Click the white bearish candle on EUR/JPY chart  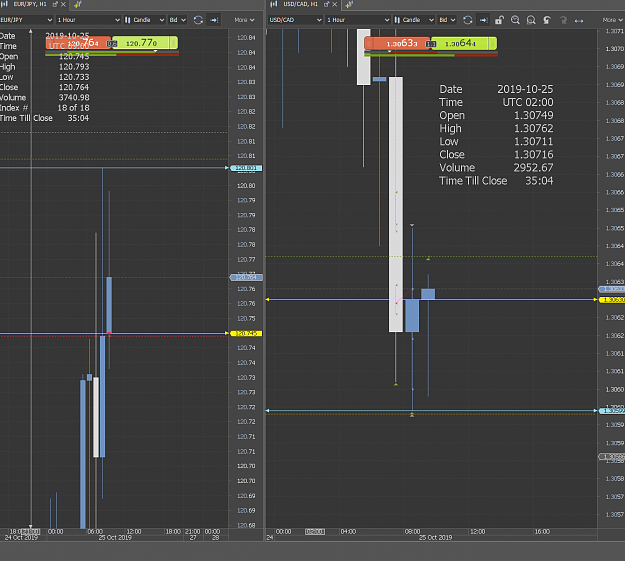(96, 417)
